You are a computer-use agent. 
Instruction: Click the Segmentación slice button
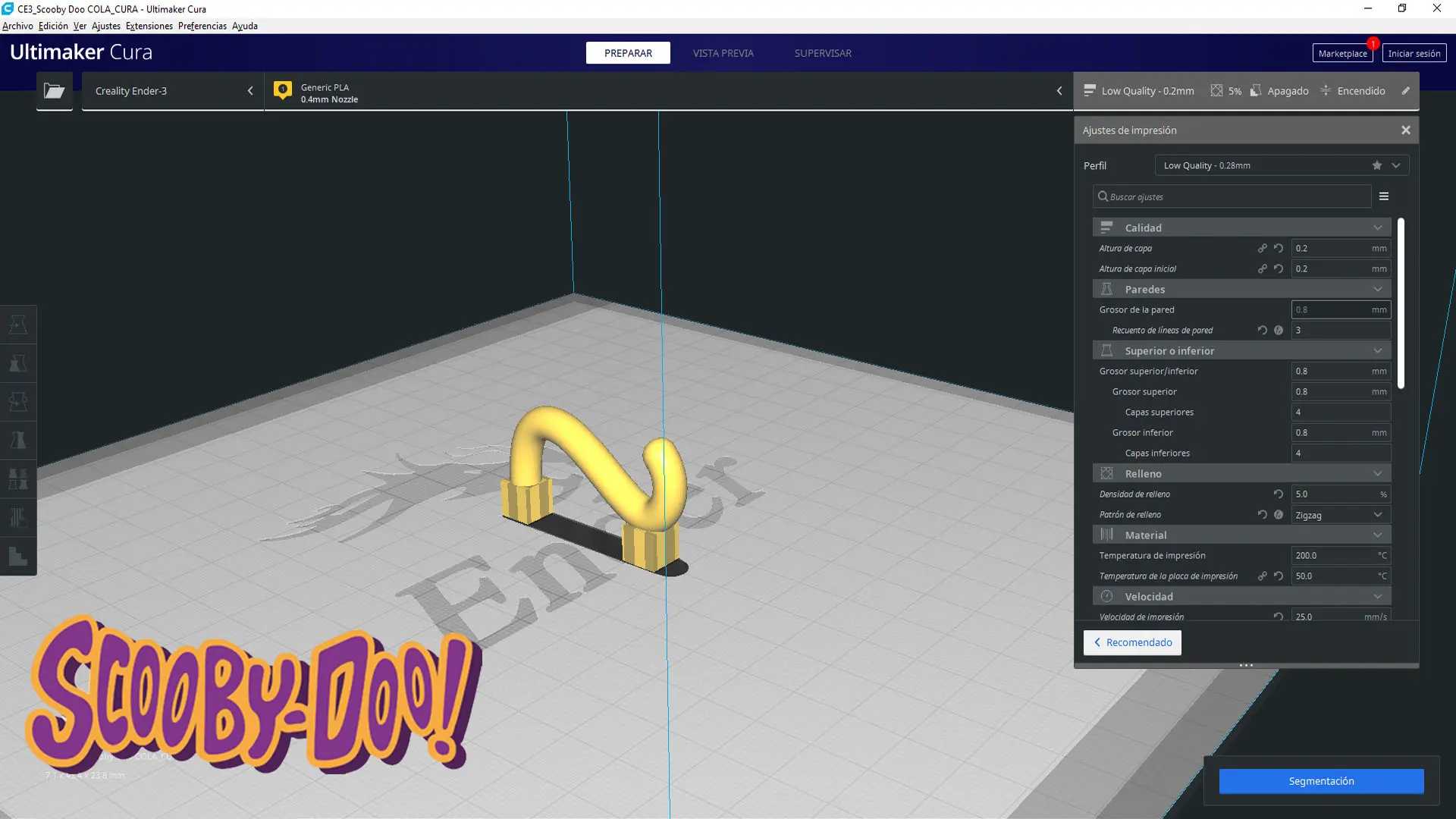(1322, 781)
